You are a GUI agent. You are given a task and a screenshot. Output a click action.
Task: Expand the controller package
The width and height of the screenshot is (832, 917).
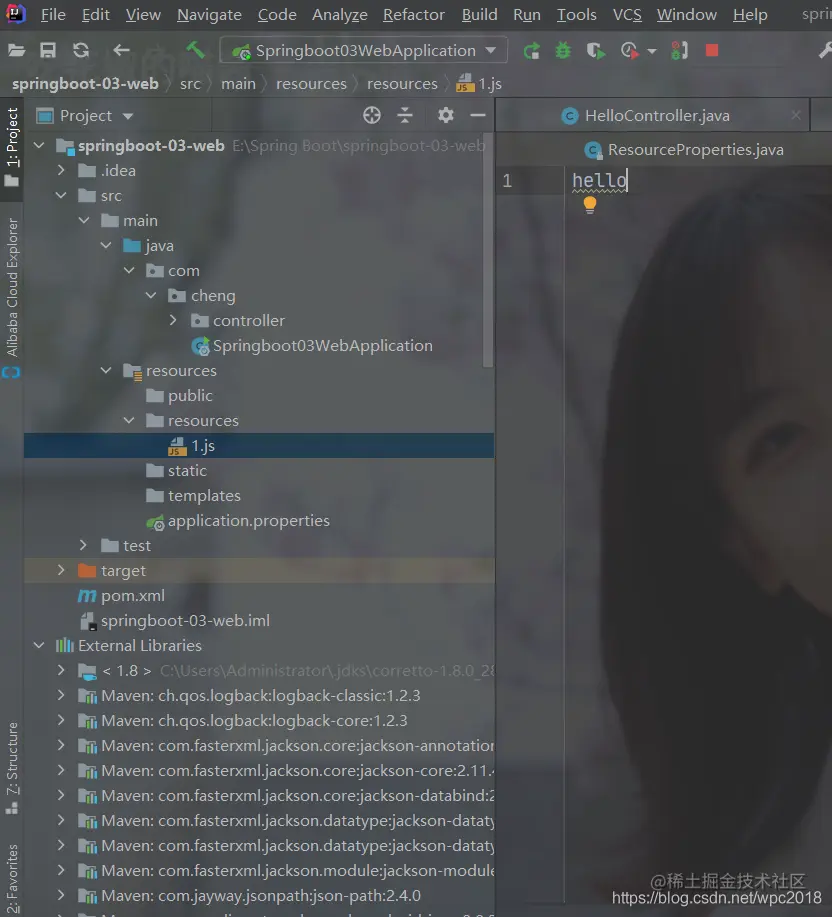(x=173, y=320)
